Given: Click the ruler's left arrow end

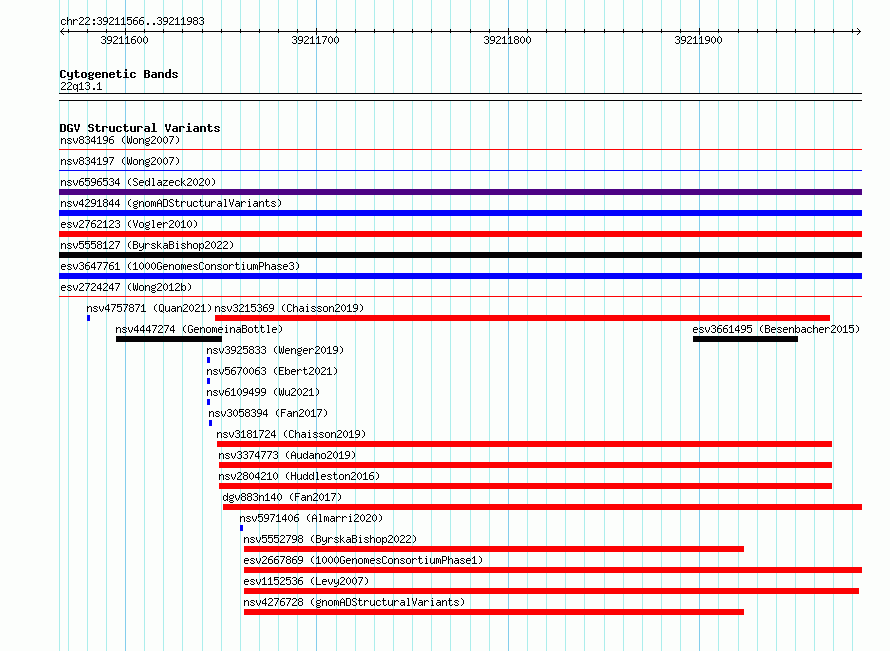Looking at the screenshot, I should [63, 31].
